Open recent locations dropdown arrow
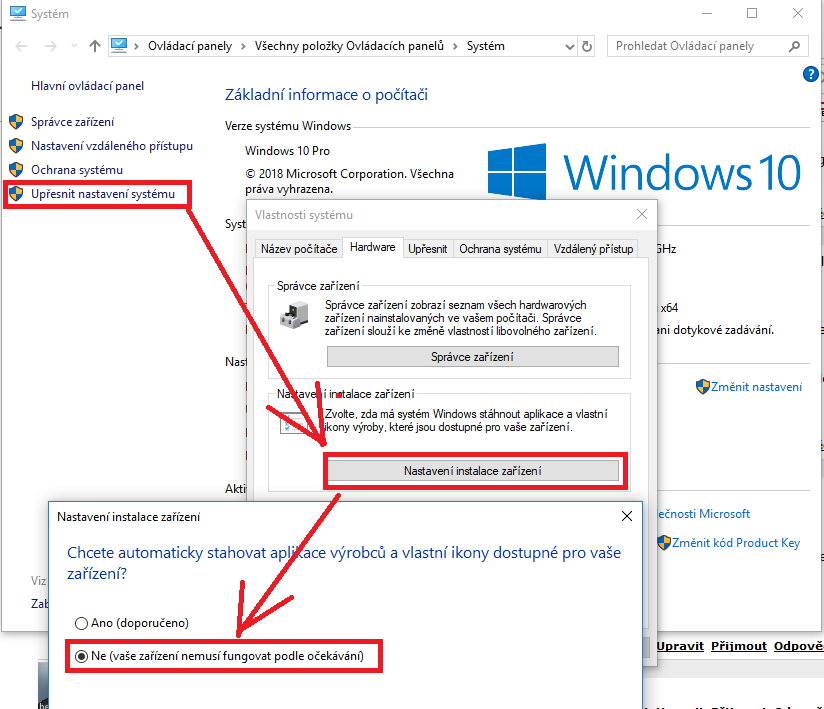The height and width of the screenshot is (709, 824). point(74,46)
